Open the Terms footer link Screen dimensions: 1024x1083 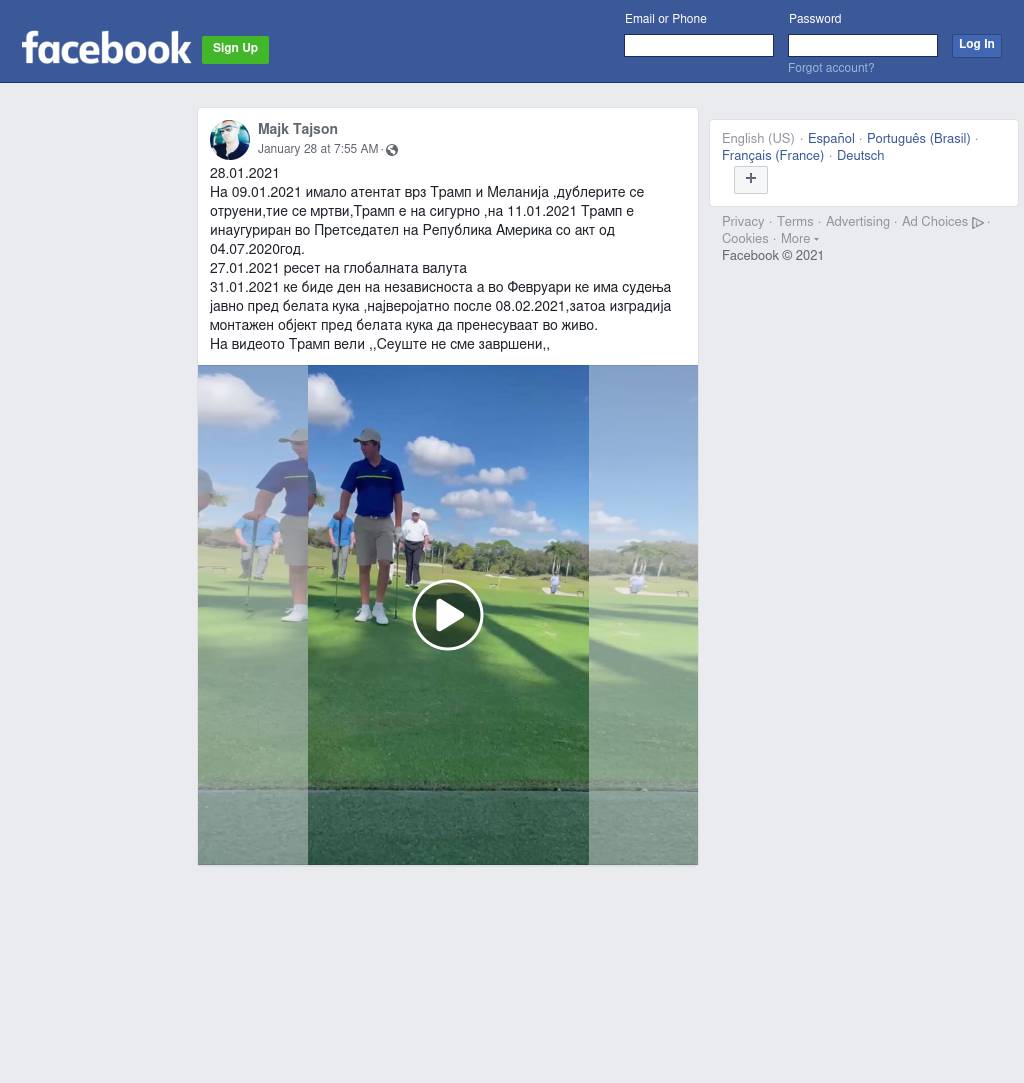tap(795, 222)
